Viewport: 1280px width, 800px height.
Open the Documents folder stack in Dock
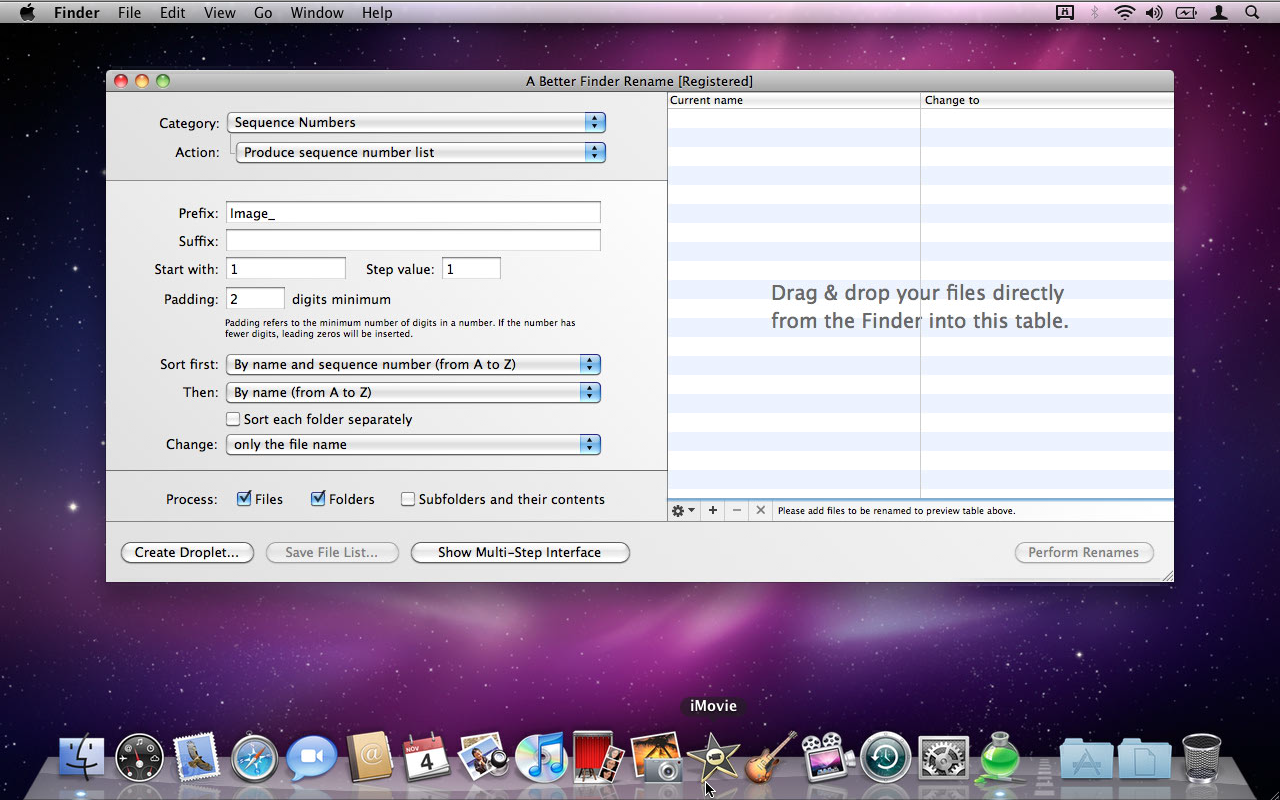tap(1145, 759)
